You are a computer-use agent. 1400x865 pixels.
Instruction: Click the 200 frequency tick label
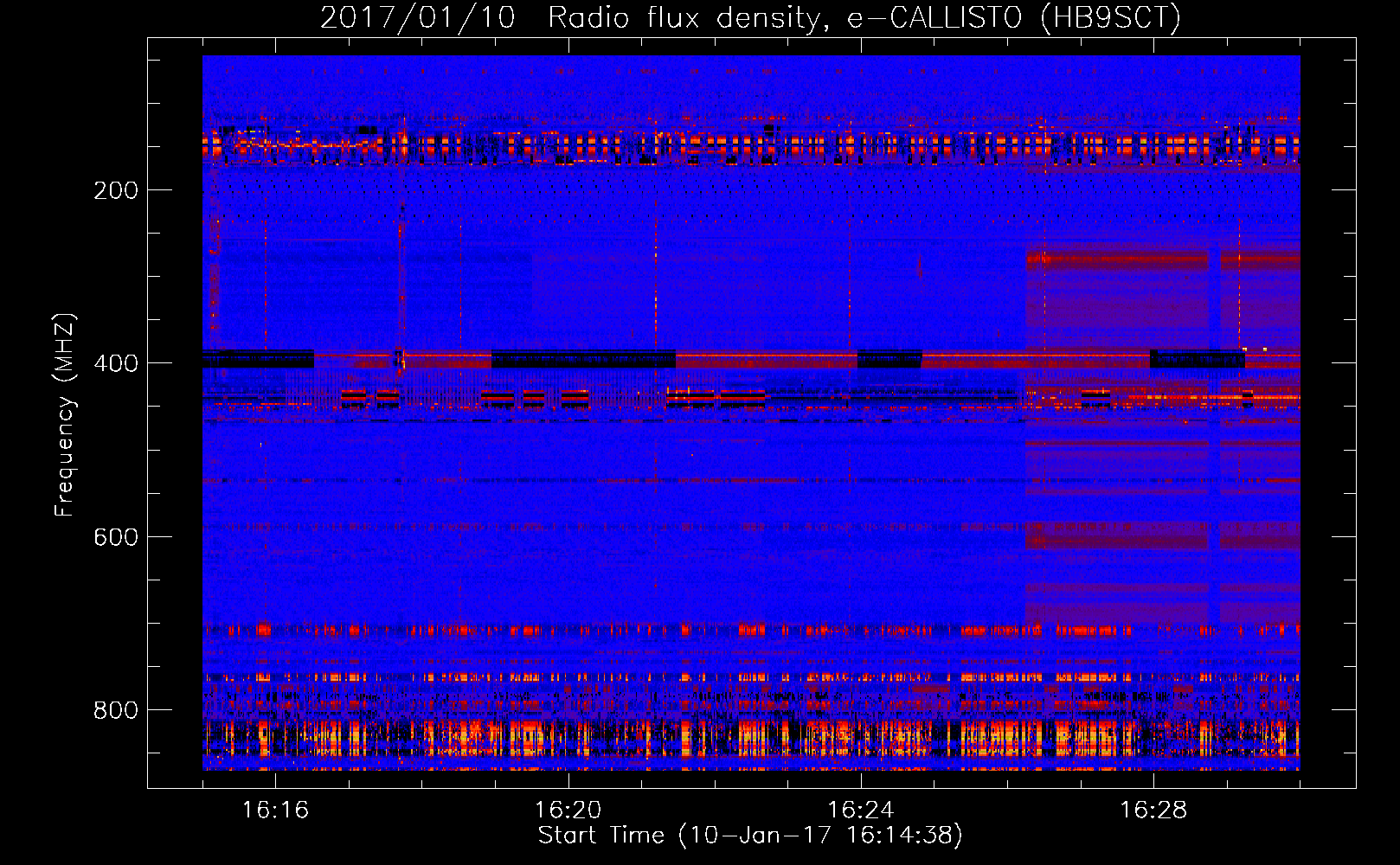pyautogui.click(x=116, y=190)
